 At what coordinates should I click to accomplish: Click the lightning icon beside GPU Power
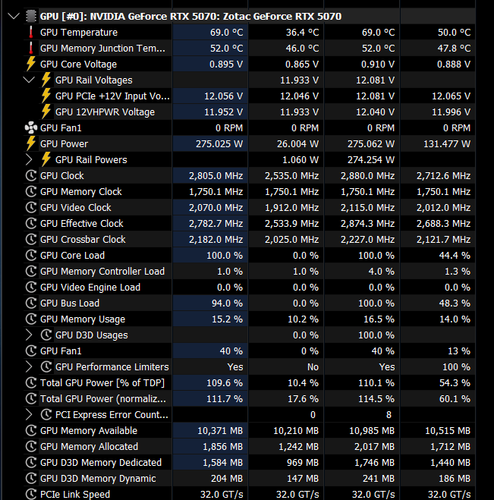(x=31, y=144)
